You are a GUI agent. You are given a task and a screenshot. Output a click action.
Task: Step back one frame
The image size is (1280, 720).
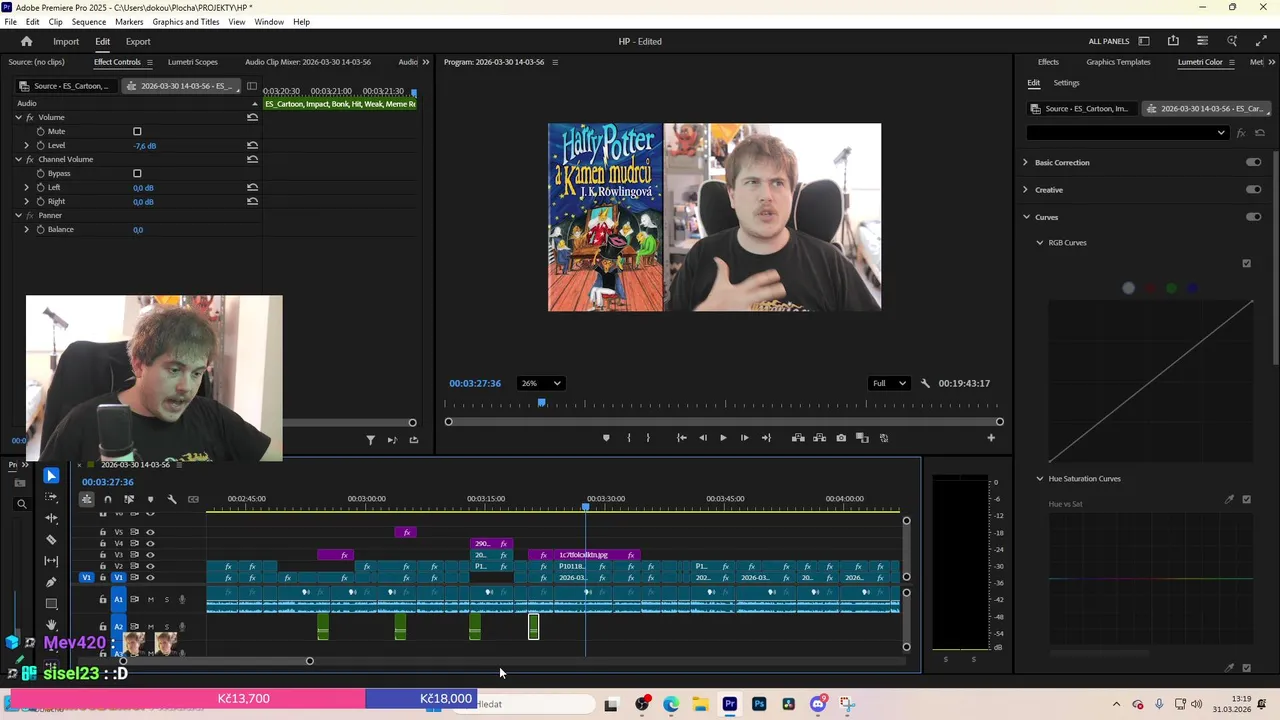[x=703, y=438]
